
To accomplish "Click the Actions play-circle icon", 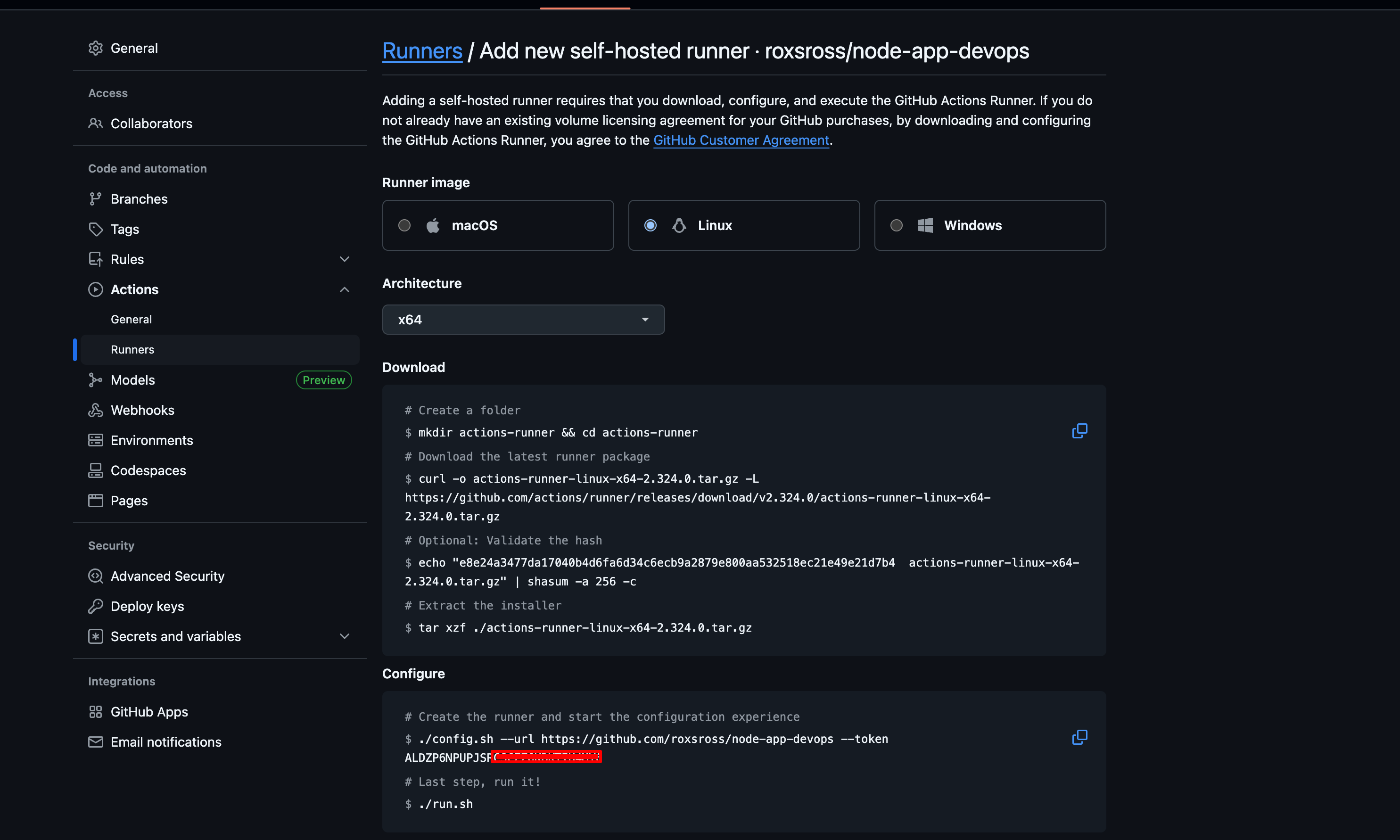I will point(96,289).
